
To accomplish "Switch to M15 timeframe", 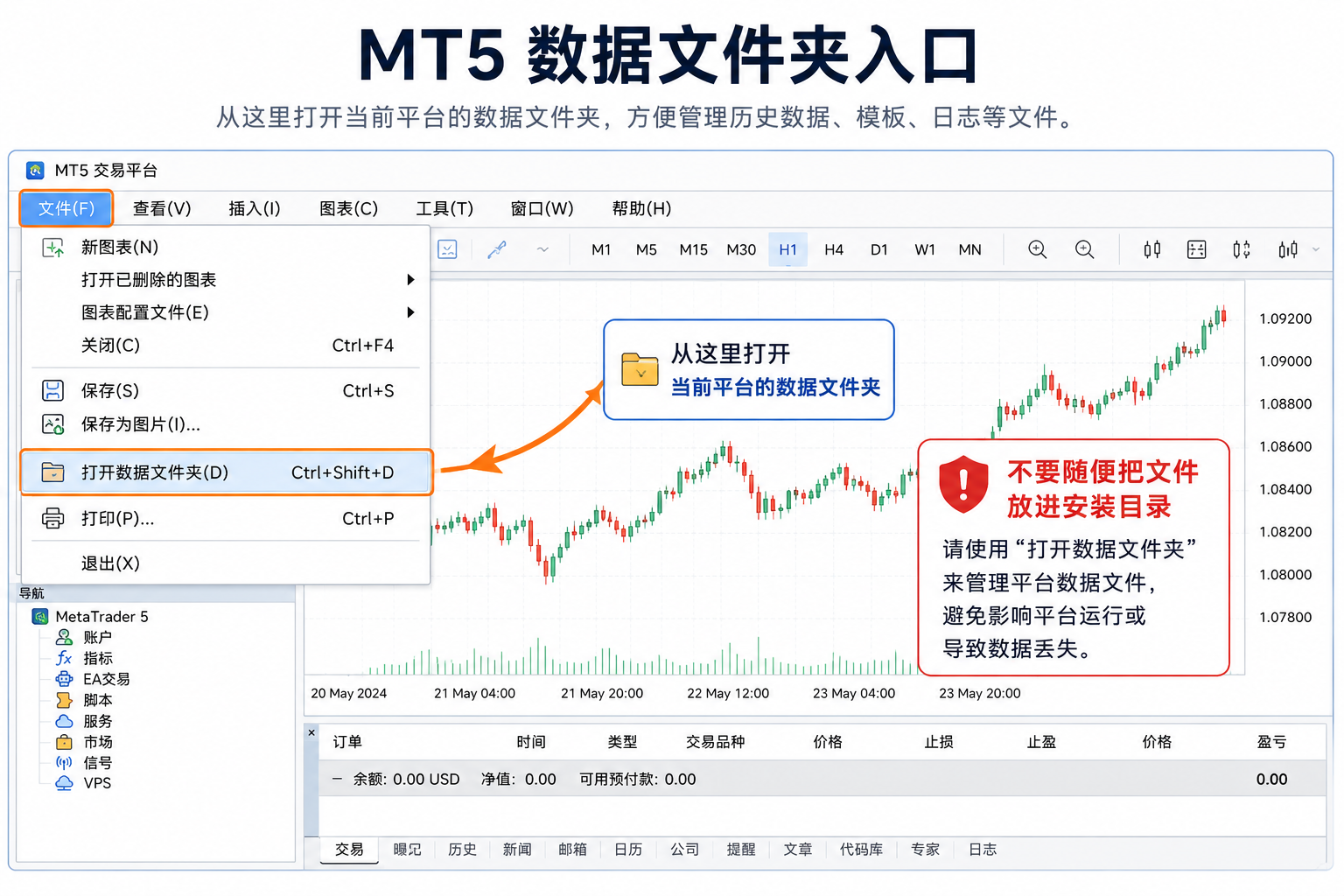I will point(694,249).
